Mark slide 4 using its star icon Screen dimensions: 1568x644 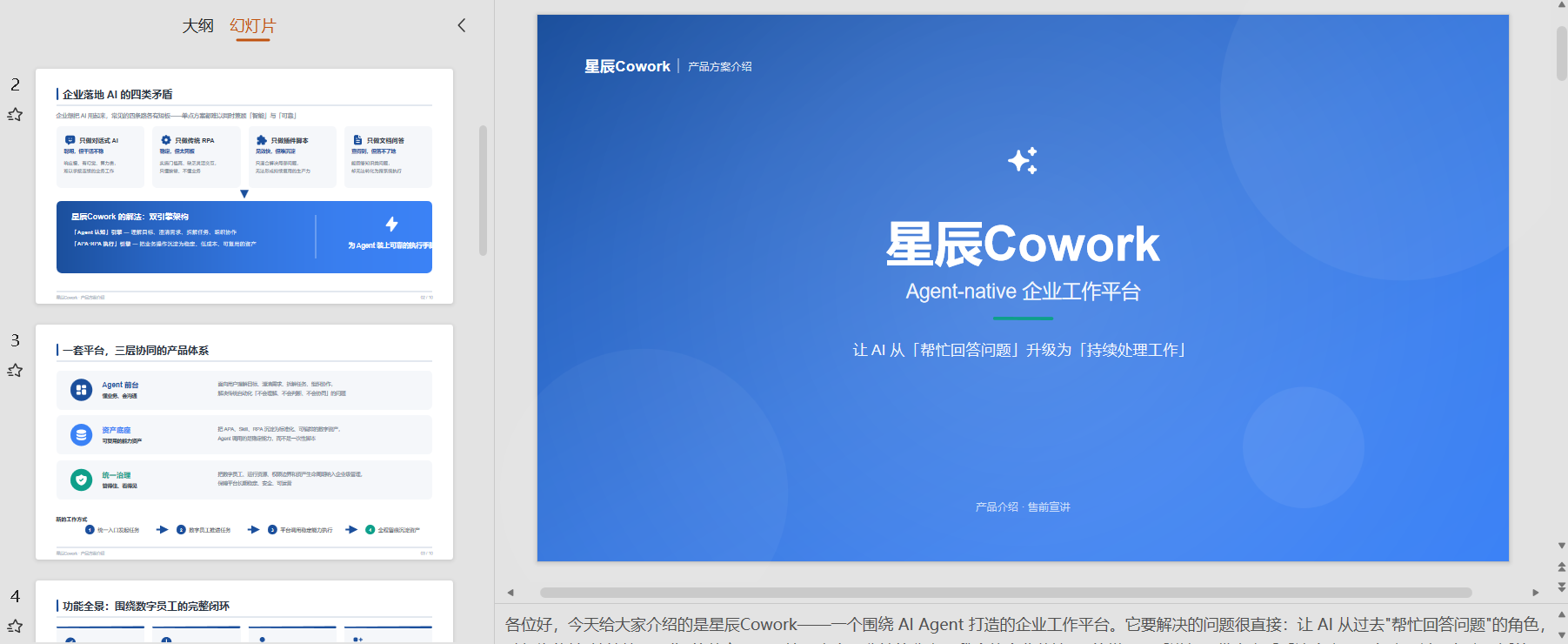click(x=15, y=626)
